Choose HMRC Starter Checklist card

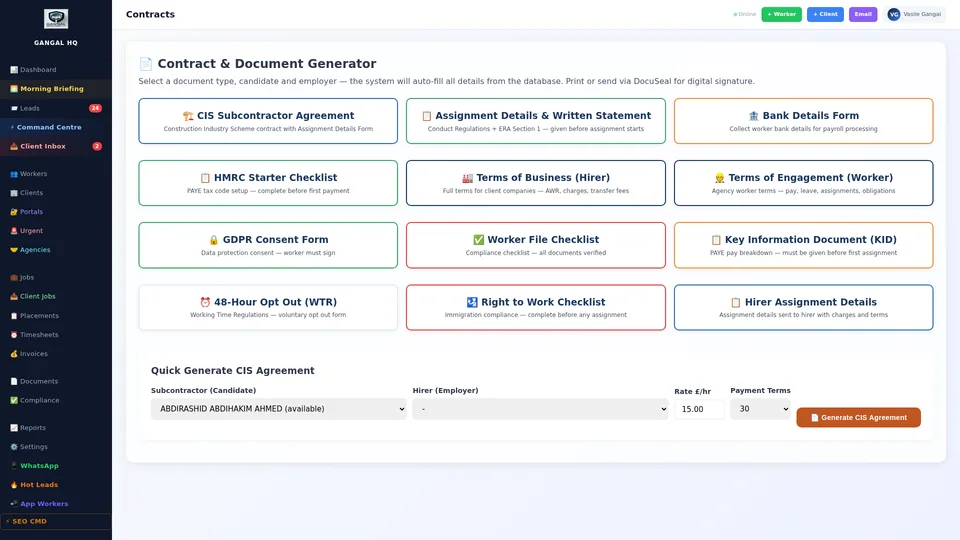[268, 183]
